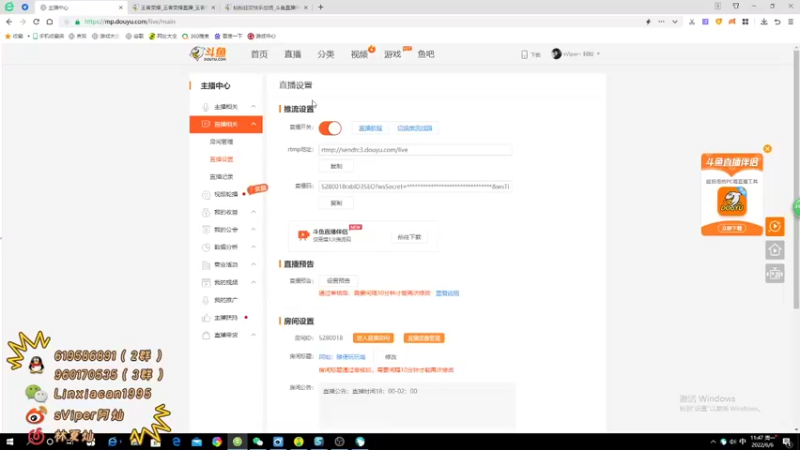
Task: Open a new browser tab with plus
Action: coord(320,7)
